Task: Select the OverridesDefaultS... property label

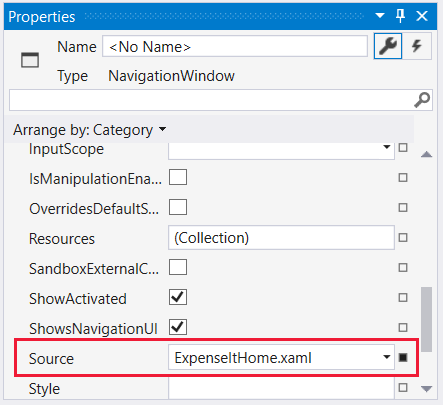Action: [94, 209]
